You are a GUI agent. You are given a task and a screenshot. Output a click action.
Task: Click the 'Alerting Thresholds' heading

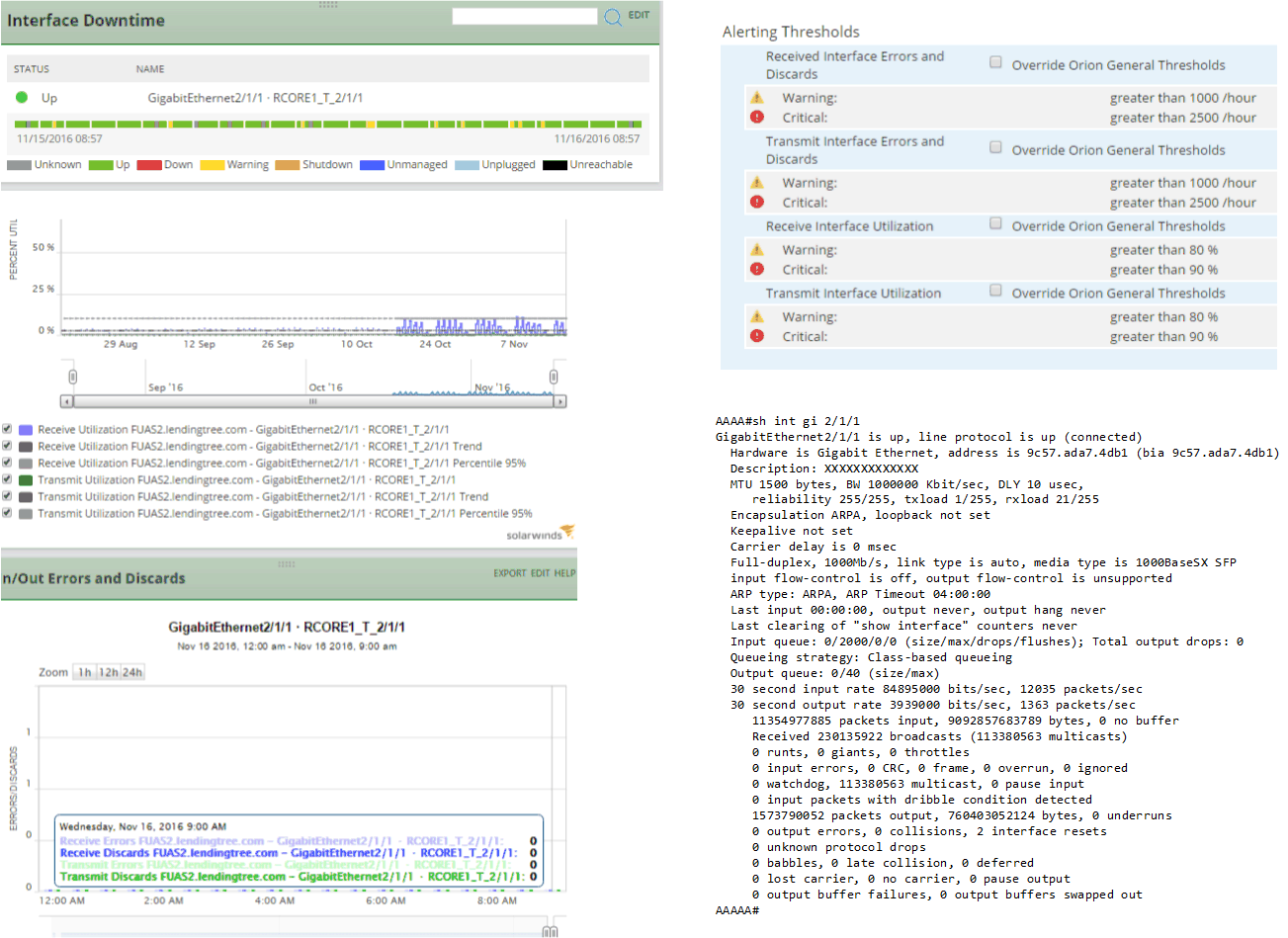coord(791,32)
